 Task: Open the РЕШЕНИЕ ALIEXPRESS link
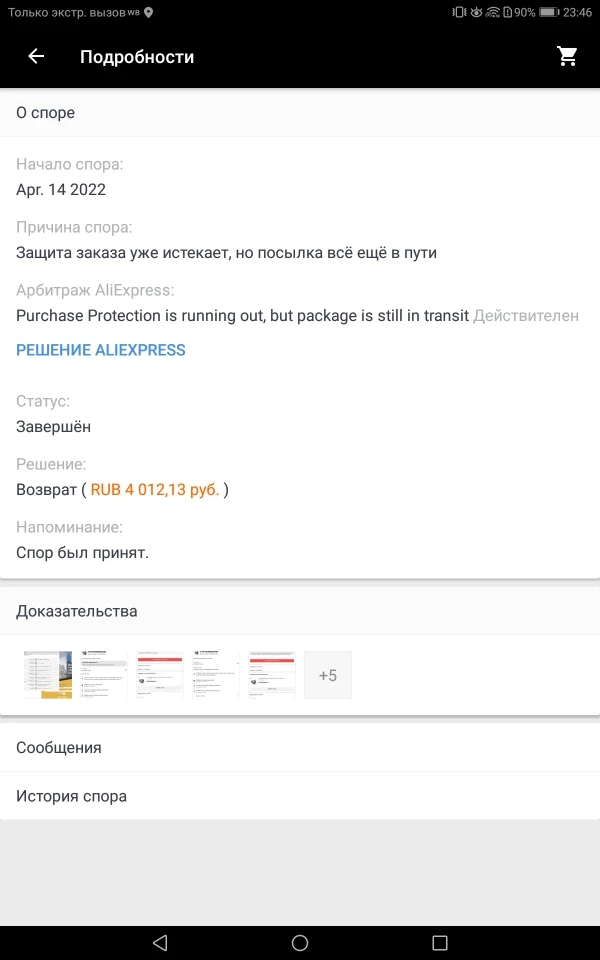tap(101, 350)
